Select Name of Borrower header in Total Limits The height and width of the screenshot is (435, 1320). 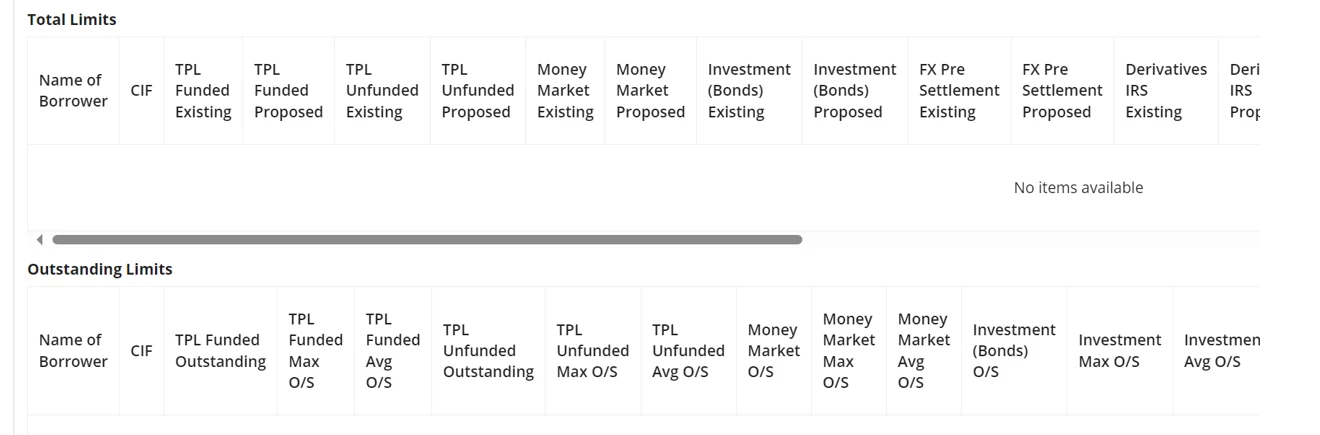coord(73,91)
